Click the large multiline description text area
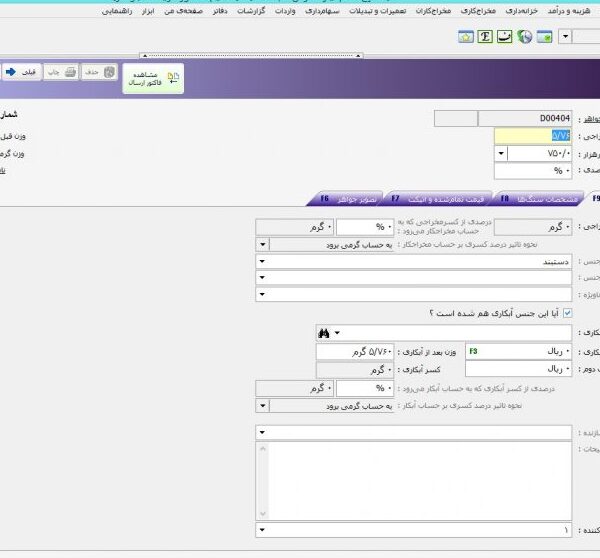600x558 pixels. 414,478
